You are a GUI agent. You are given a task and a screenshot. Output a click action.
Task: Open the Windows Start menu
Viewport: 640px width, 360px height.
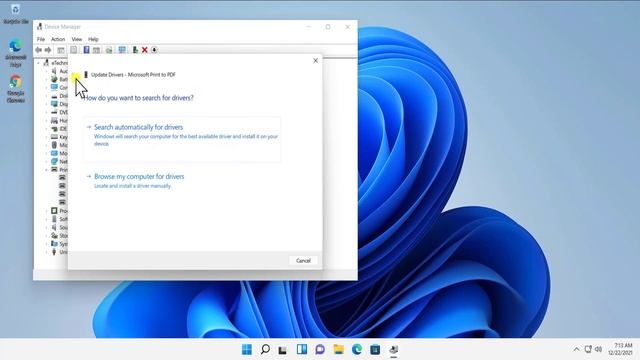[x=247, y=349]
